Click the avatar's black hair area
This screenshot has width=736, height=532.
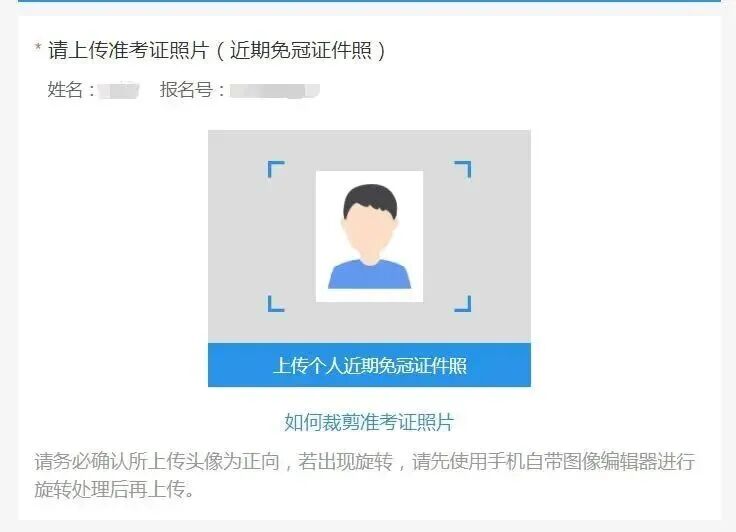(x=370, y=197)
